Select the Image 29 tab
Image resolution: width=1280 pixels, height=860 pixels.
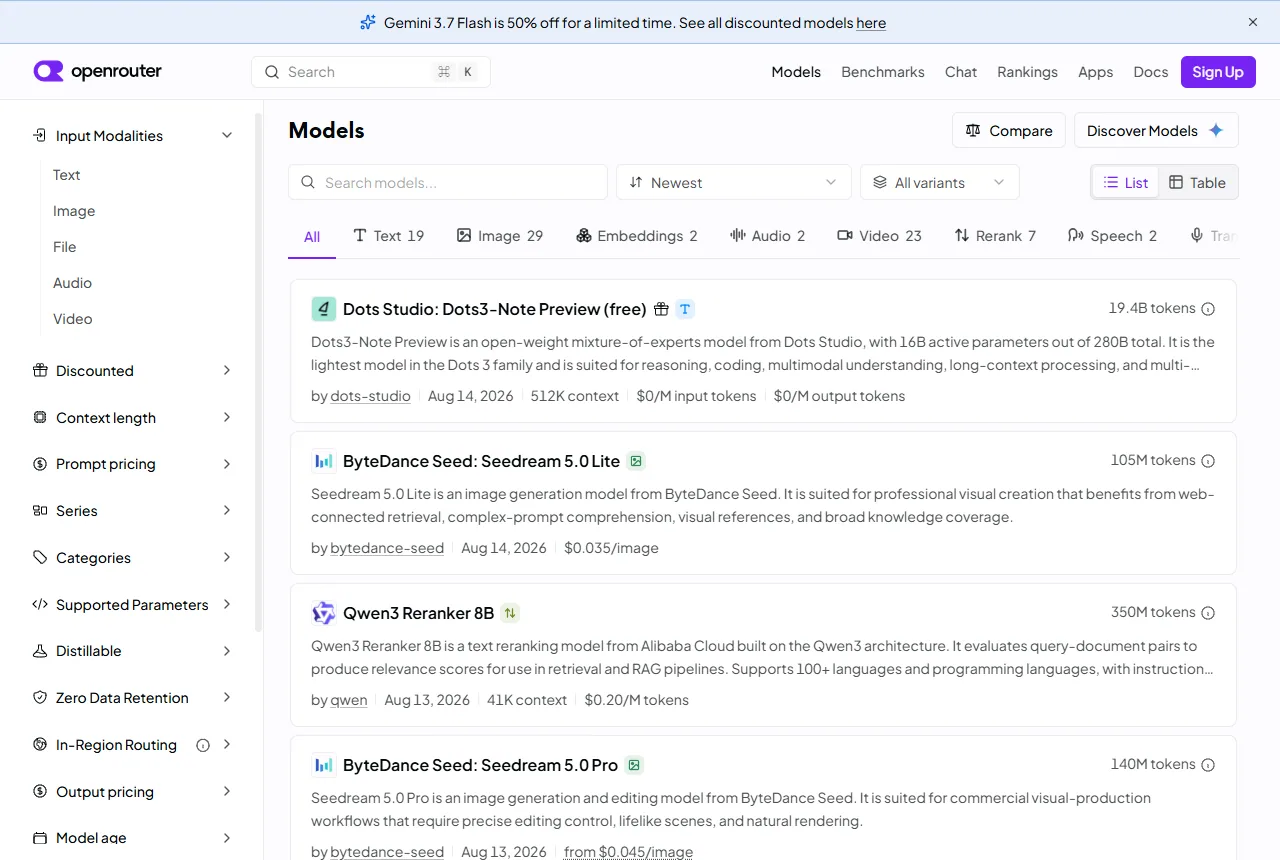point(500,236)
